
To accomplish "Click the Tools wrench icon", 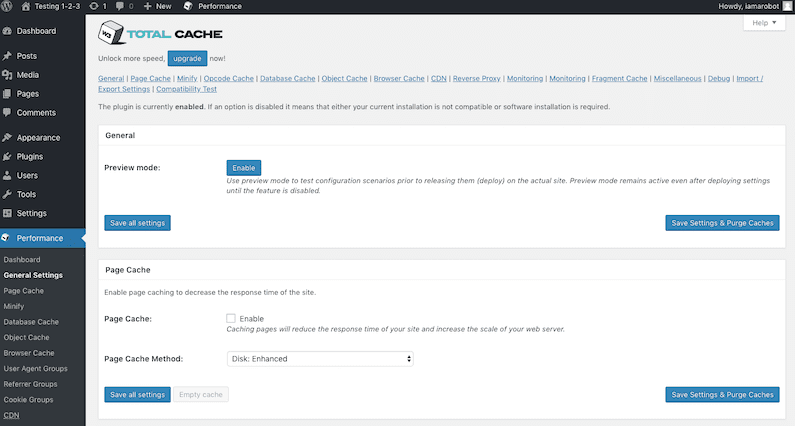I will coord(7,194).
